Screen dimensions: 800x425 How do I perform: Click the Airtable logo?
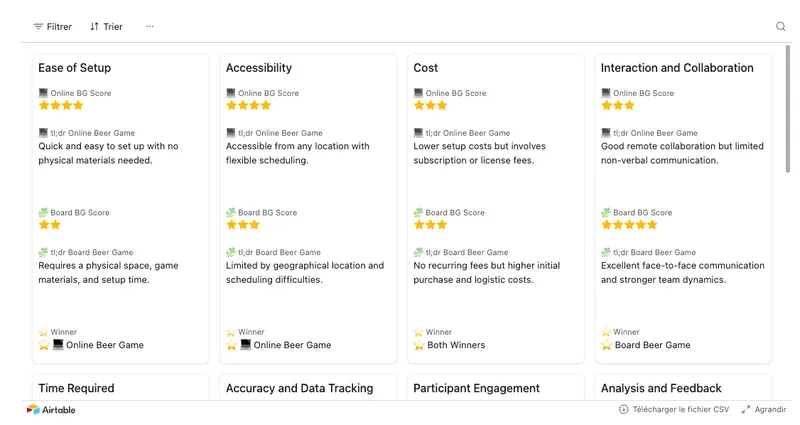pyautogui.click(x=51, y=410)
